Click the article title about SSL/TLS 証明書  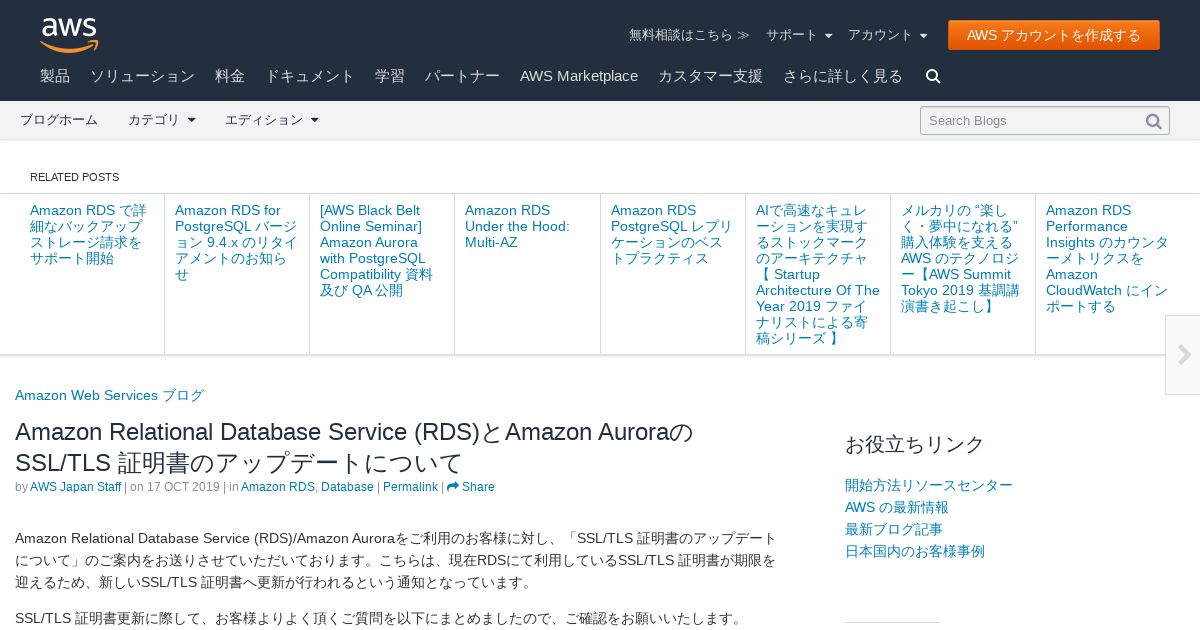354,447
